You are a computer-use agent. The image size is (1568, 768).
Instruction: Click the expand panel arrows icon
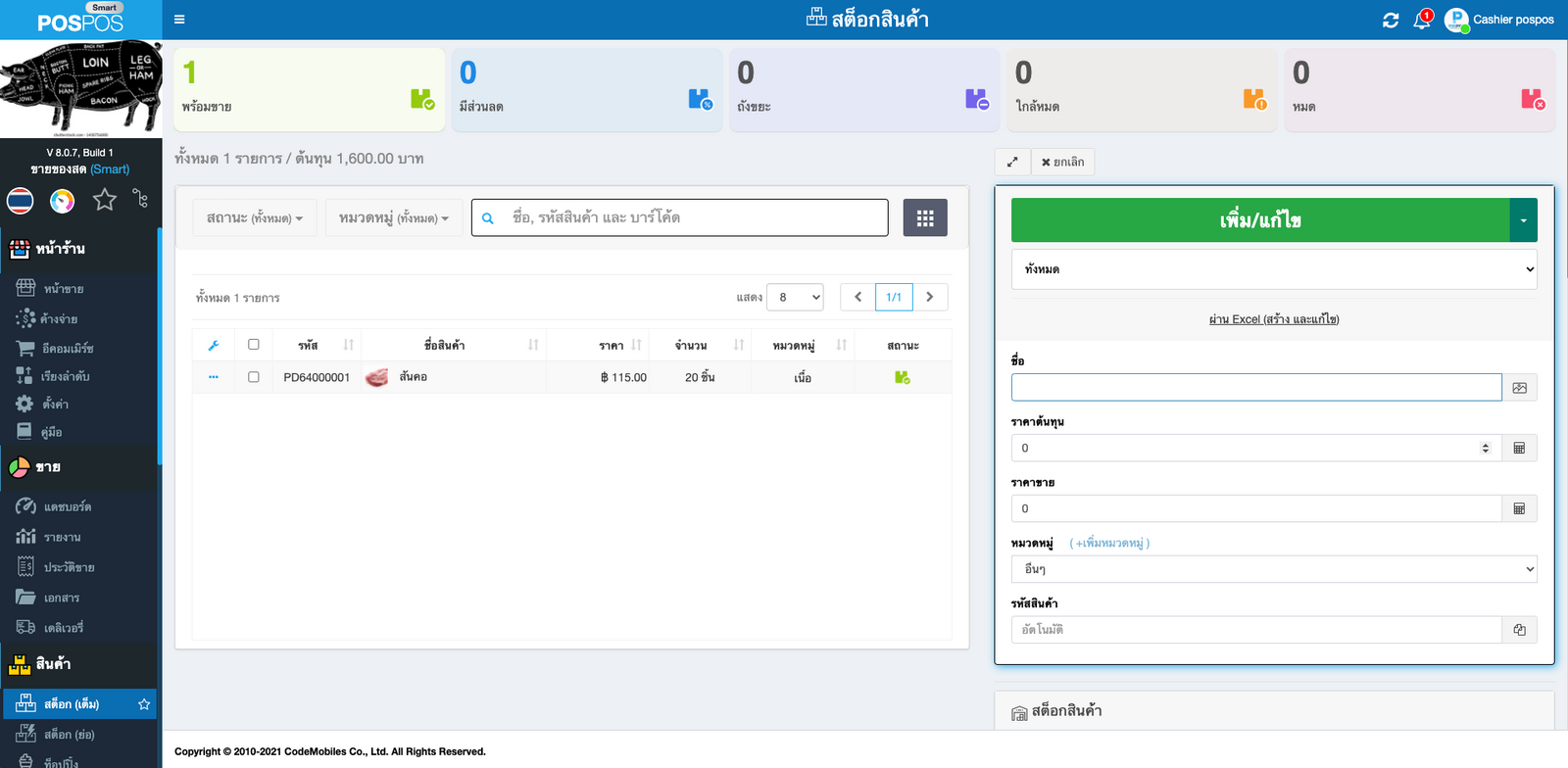click(1012, 162)
